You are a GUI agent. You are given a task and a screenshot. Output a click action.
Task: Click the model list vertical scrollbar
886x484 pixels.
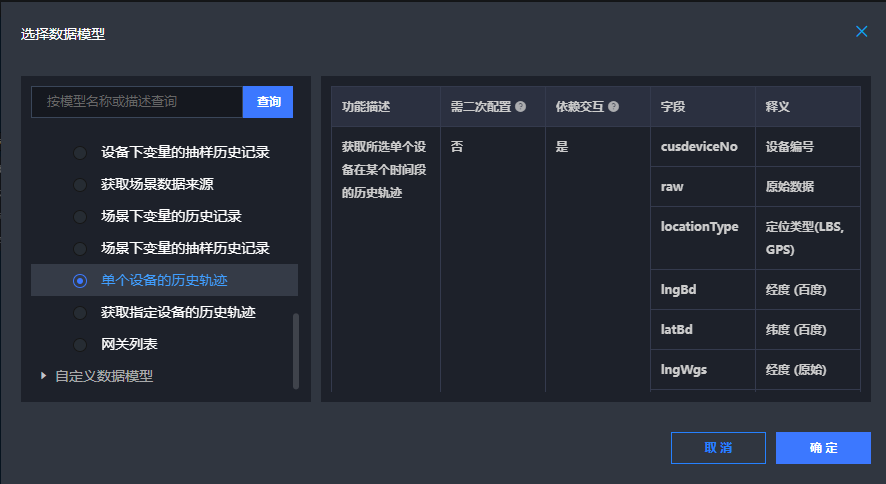(295, 350)
